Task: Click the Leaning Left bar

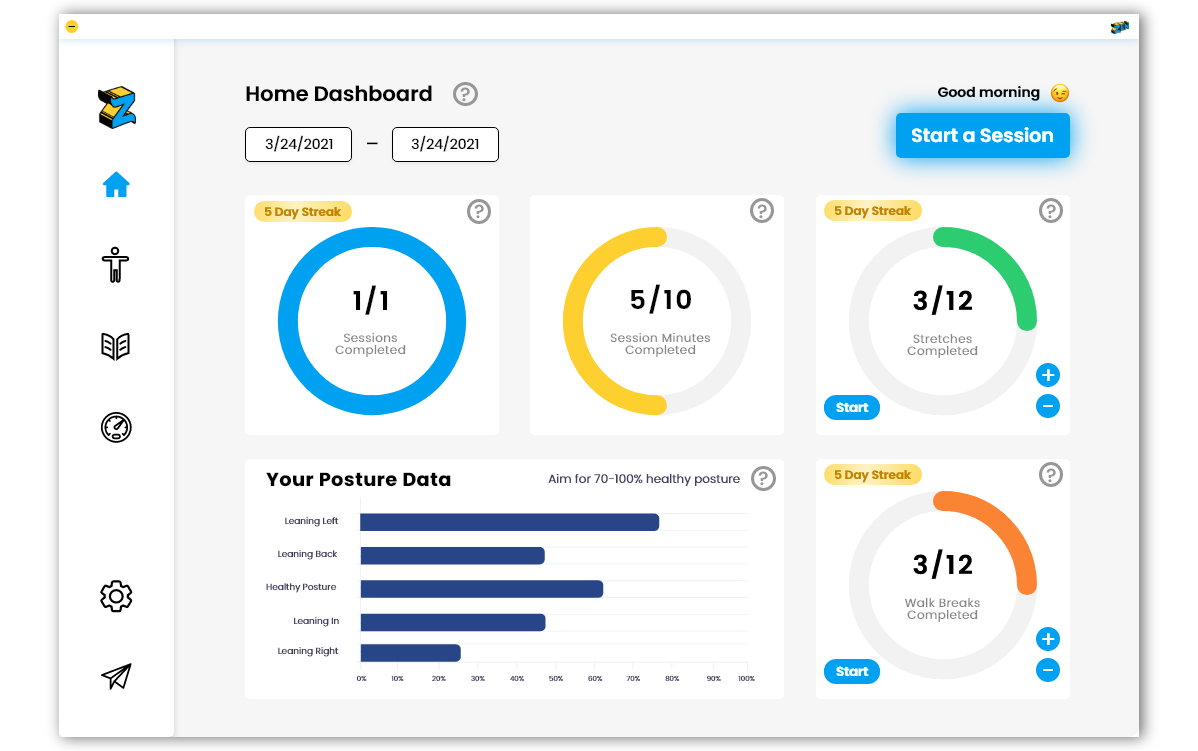Action: coord(510,522)
